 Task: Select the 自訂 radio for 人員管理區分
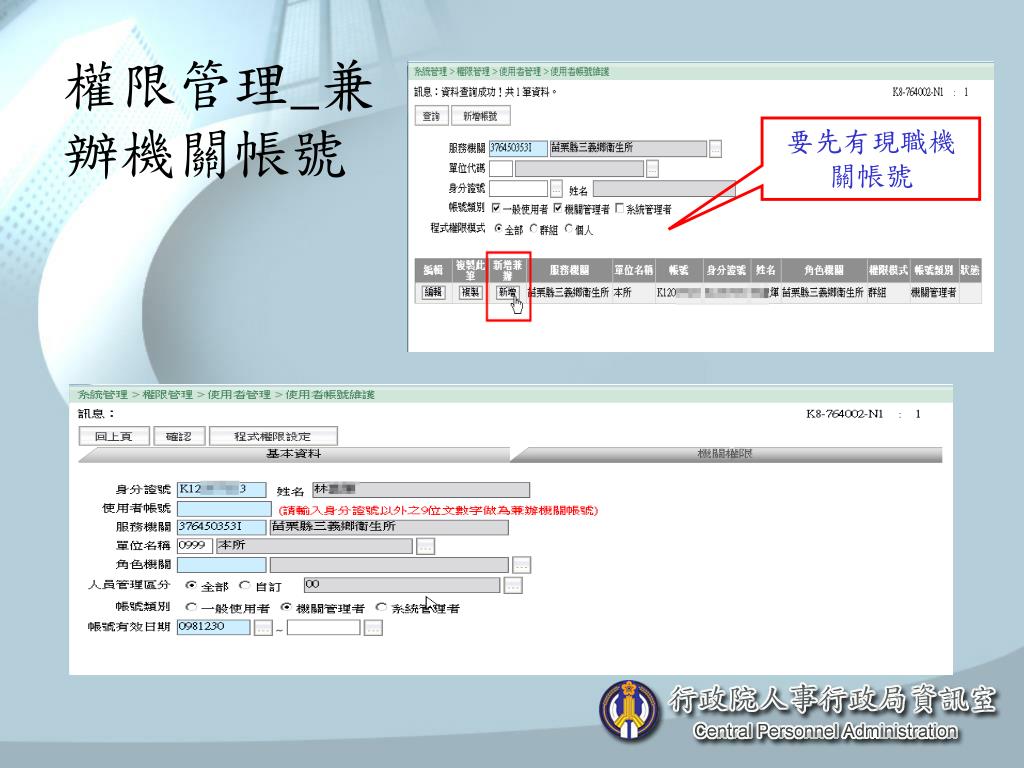click(244, 585)
